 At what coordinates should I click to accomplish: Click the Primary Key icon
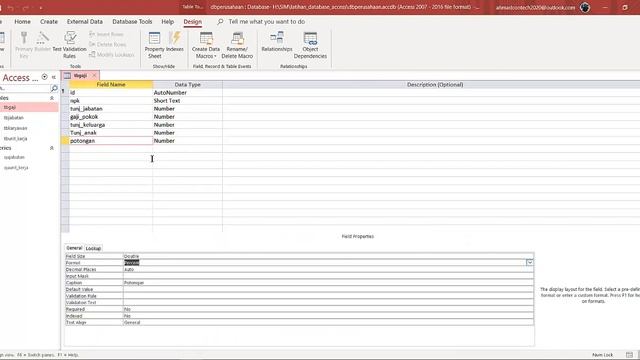pyautogui.click(x=24, y=44)
